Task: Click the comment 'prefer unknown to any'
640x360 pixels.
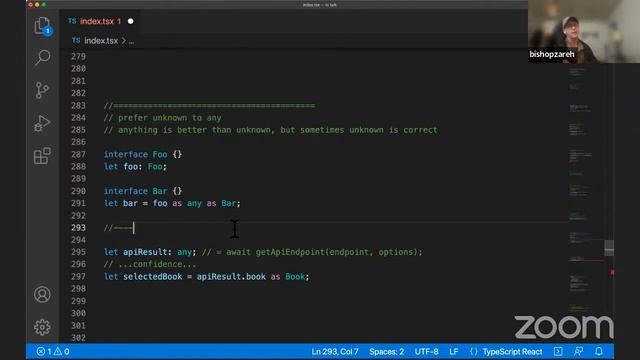Action: (x=162, y=118)
